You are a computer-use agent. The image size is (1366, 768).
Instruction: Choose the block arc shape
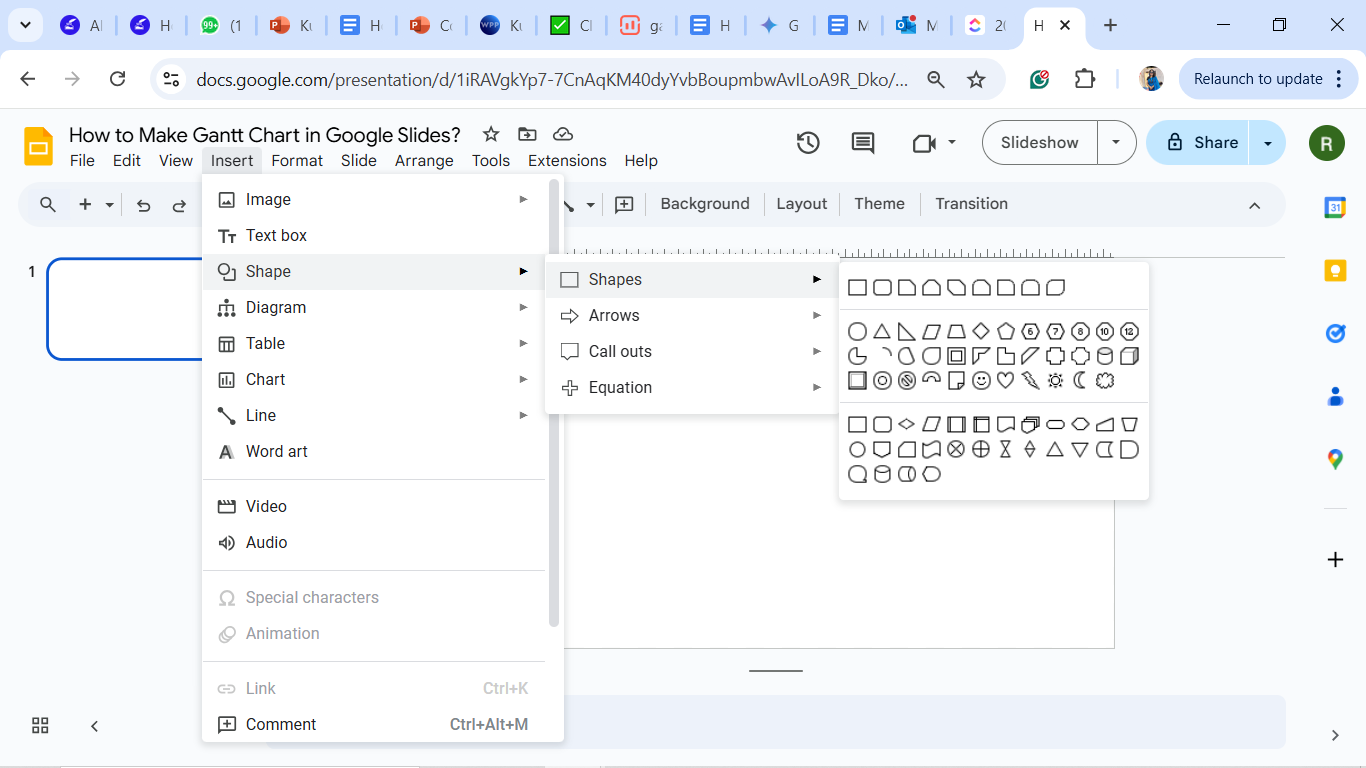[931, 381]
